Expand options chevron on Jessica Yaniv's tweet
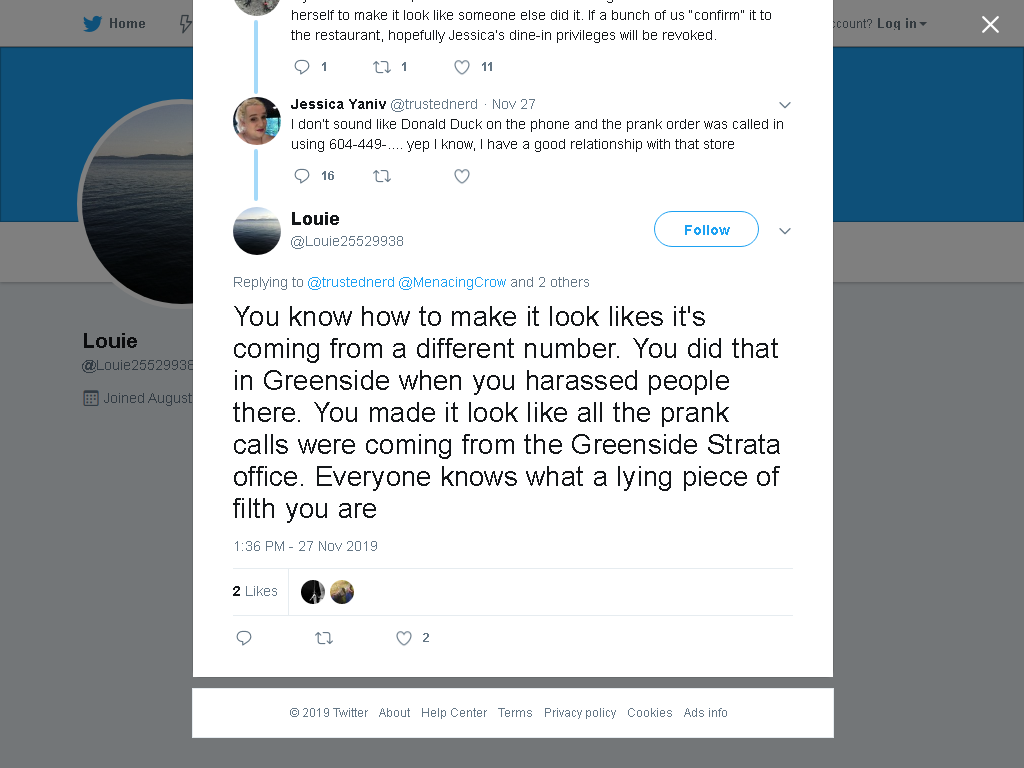This screenshot has width=1024, height=768. coord(785,104)
